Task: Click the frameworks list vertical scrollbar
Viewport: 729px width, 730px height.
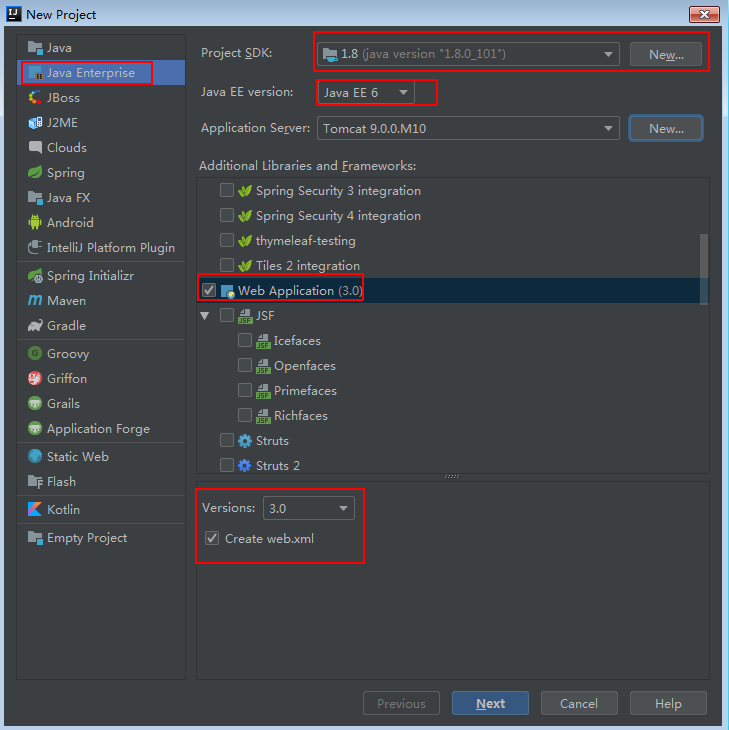Action: click(704, 269)
